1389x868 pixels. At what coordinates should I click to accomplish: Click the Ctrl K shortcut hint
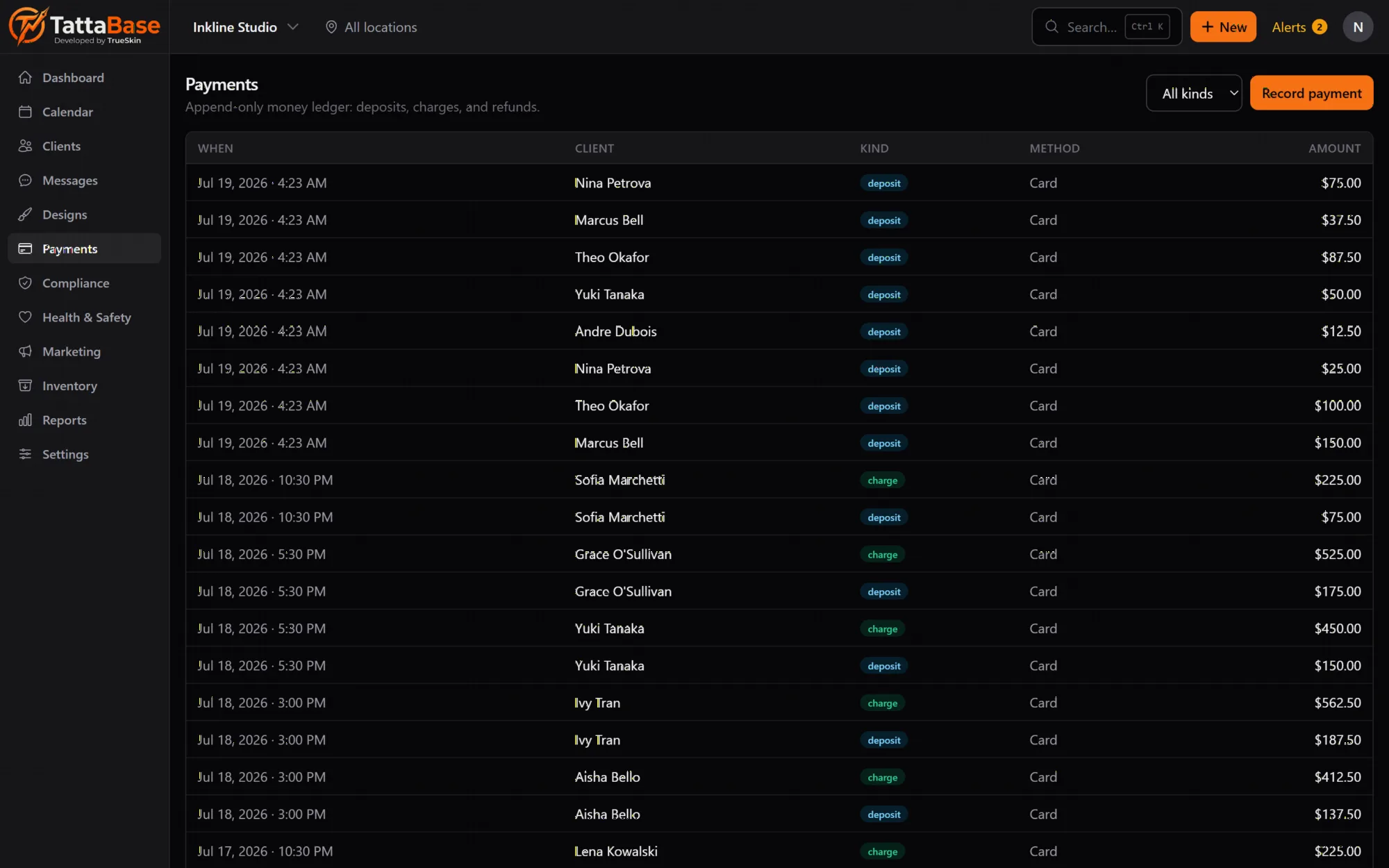coord(1147,27)
